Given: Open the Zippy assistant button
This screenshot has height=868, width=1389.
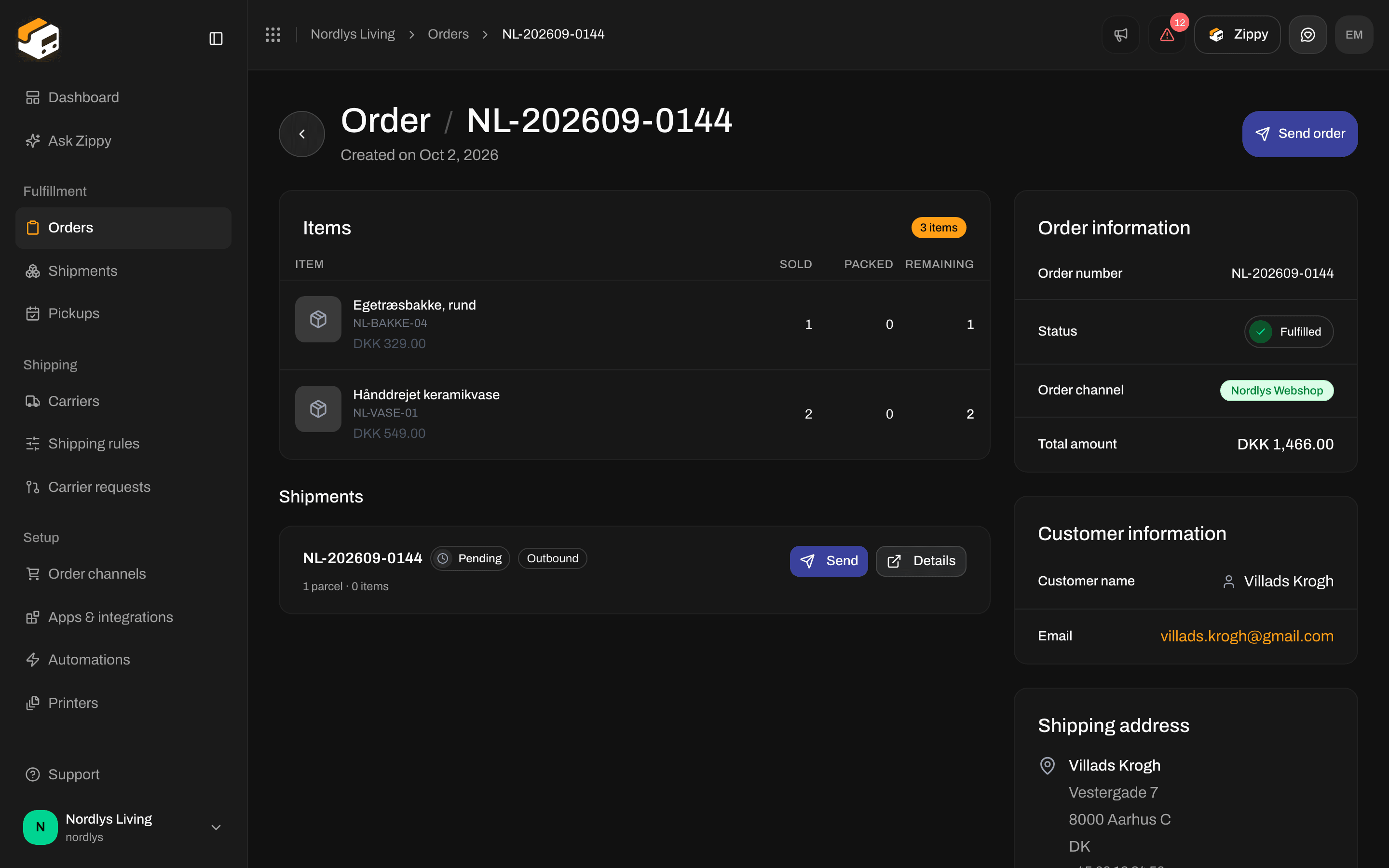Looking at the screenshot, I should pyautogui.click(x=1238, y=34).
